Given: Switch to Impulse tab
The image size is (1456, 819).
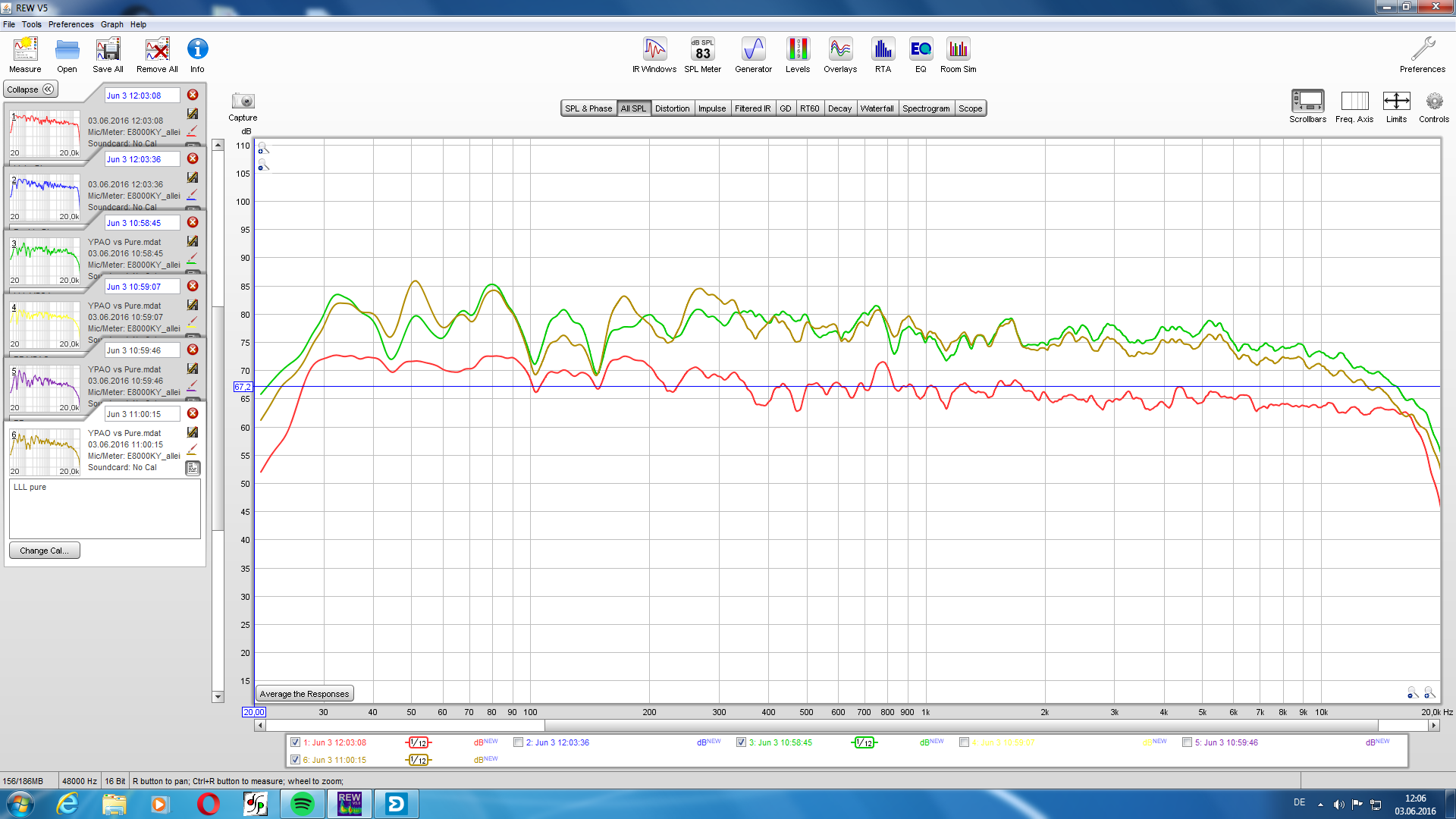Looking at the screenshot, I should tap(712, 108).
